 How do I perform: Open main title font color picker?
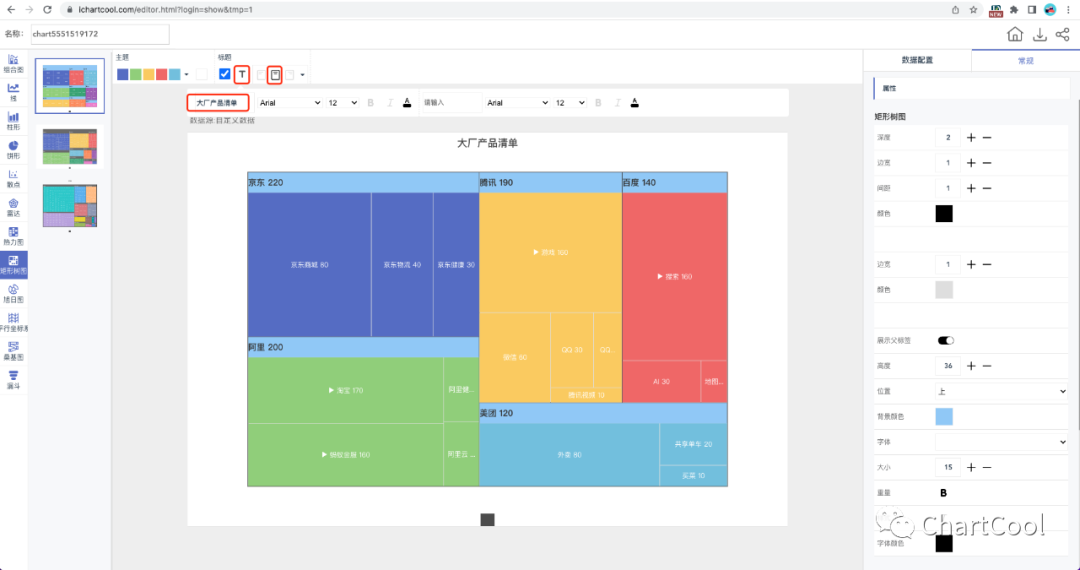pyautogui.click(x=407, y=103)
